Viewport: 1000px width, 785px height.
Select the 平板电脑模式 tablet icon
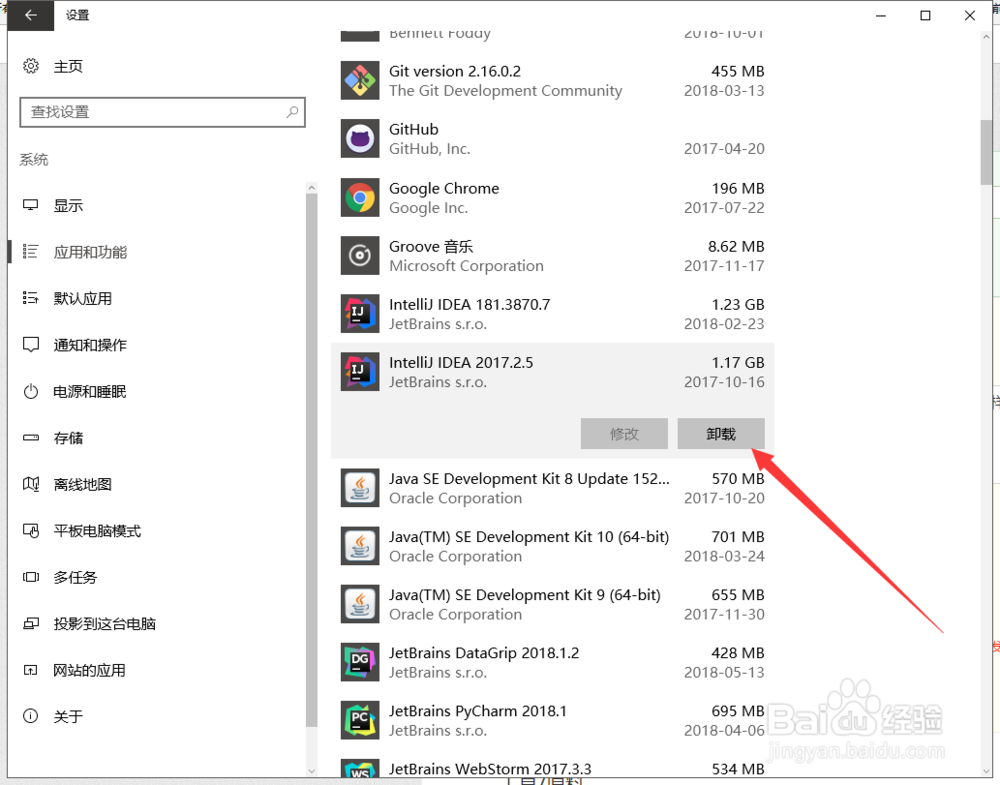pos(31,531)
